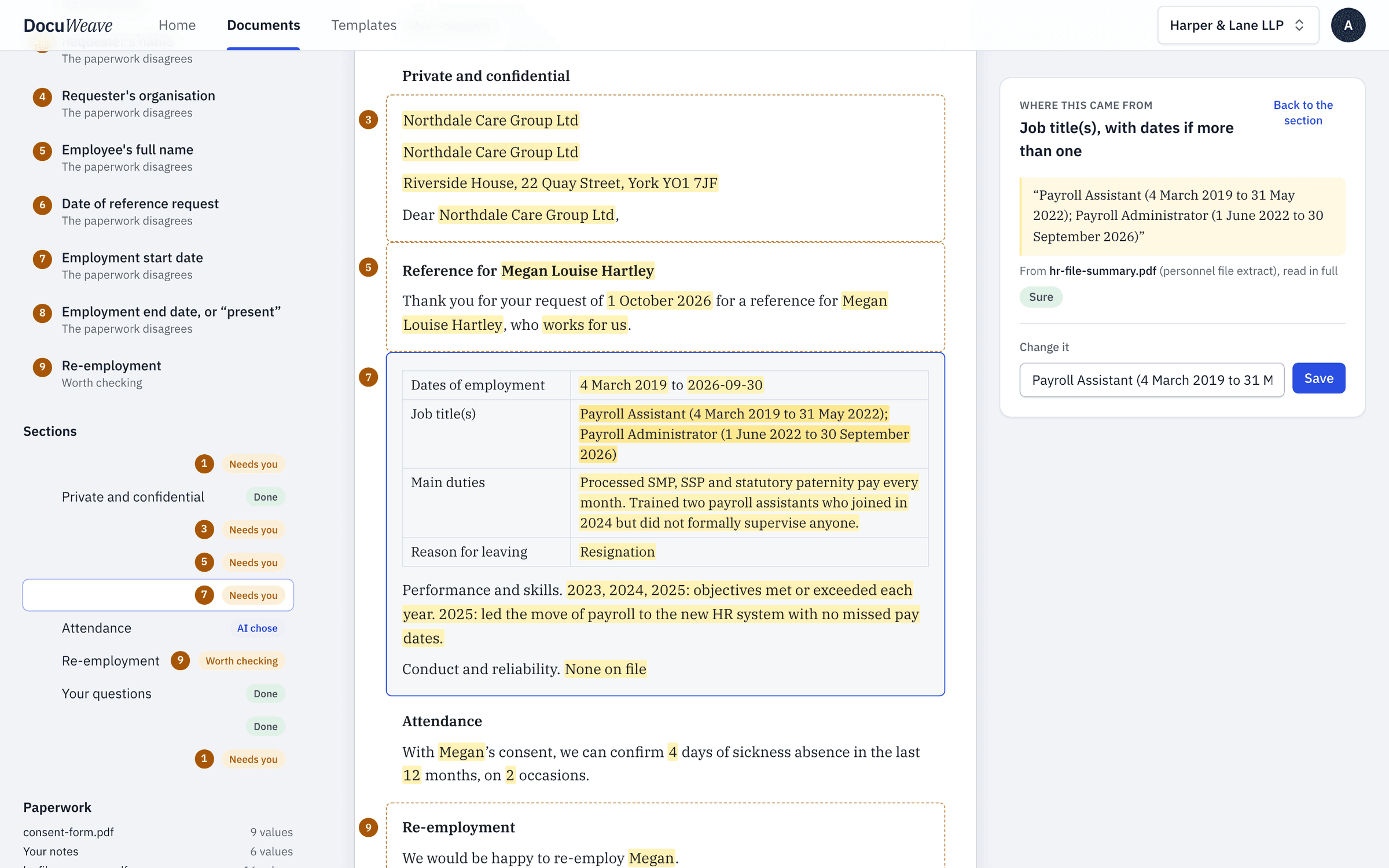The image size is (1389, 868).
Task: Go to the Home tab
Action: (x=177, y=25)
